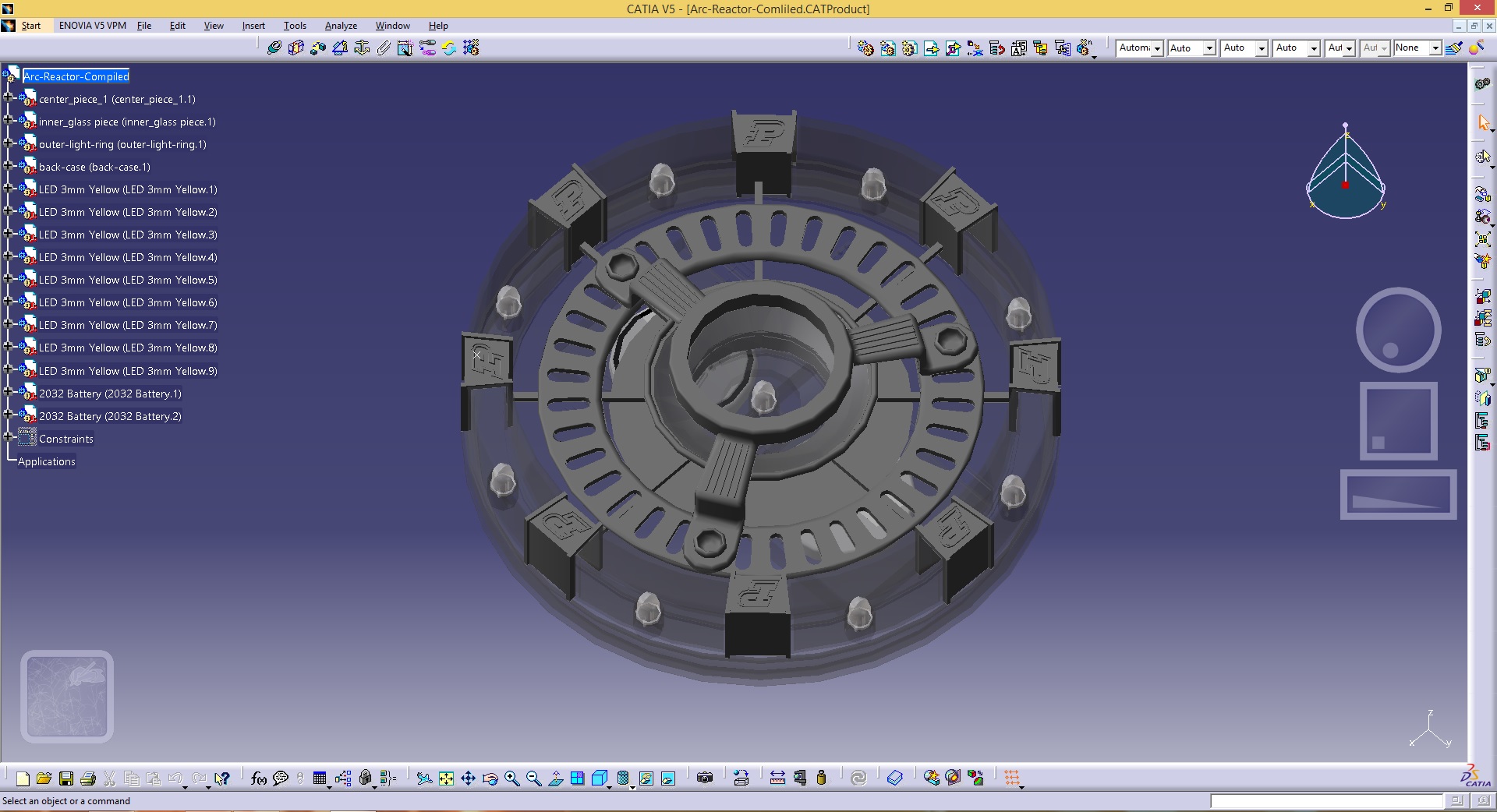Click the Painter brush icon in top toolbar

(1454, 48)
